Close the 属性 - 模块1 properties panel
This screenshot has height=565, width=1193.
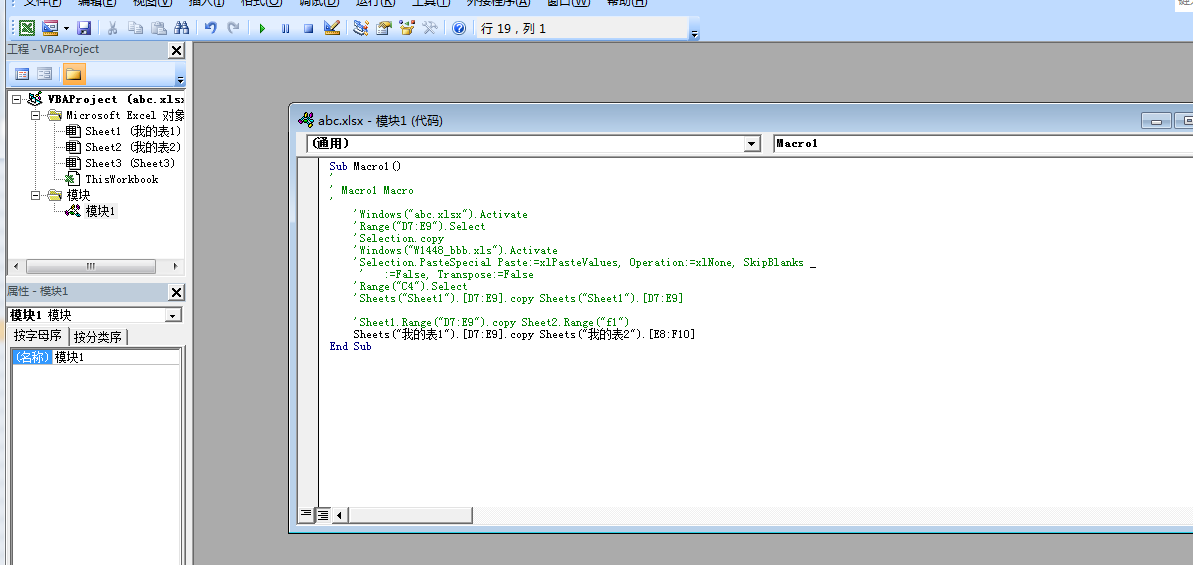[176, 292]
